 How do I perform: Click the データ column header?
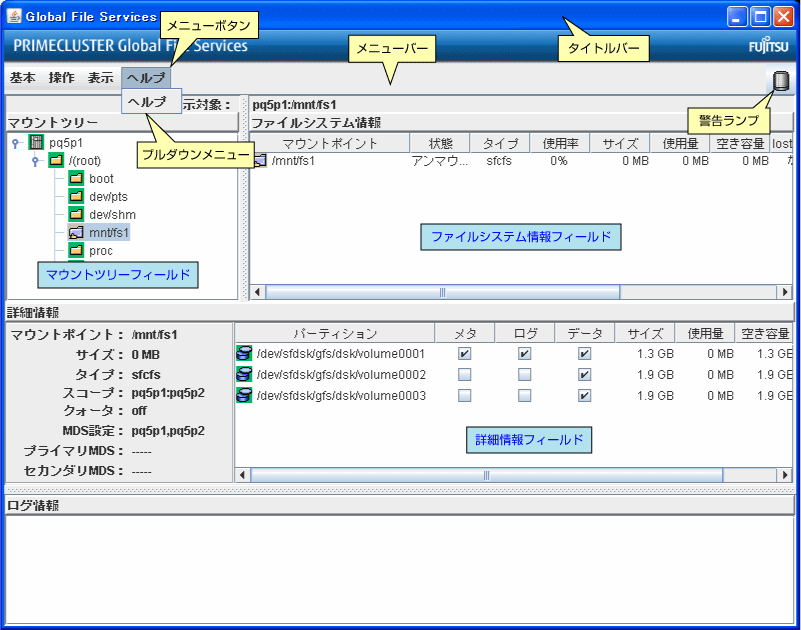pos(585,334)
